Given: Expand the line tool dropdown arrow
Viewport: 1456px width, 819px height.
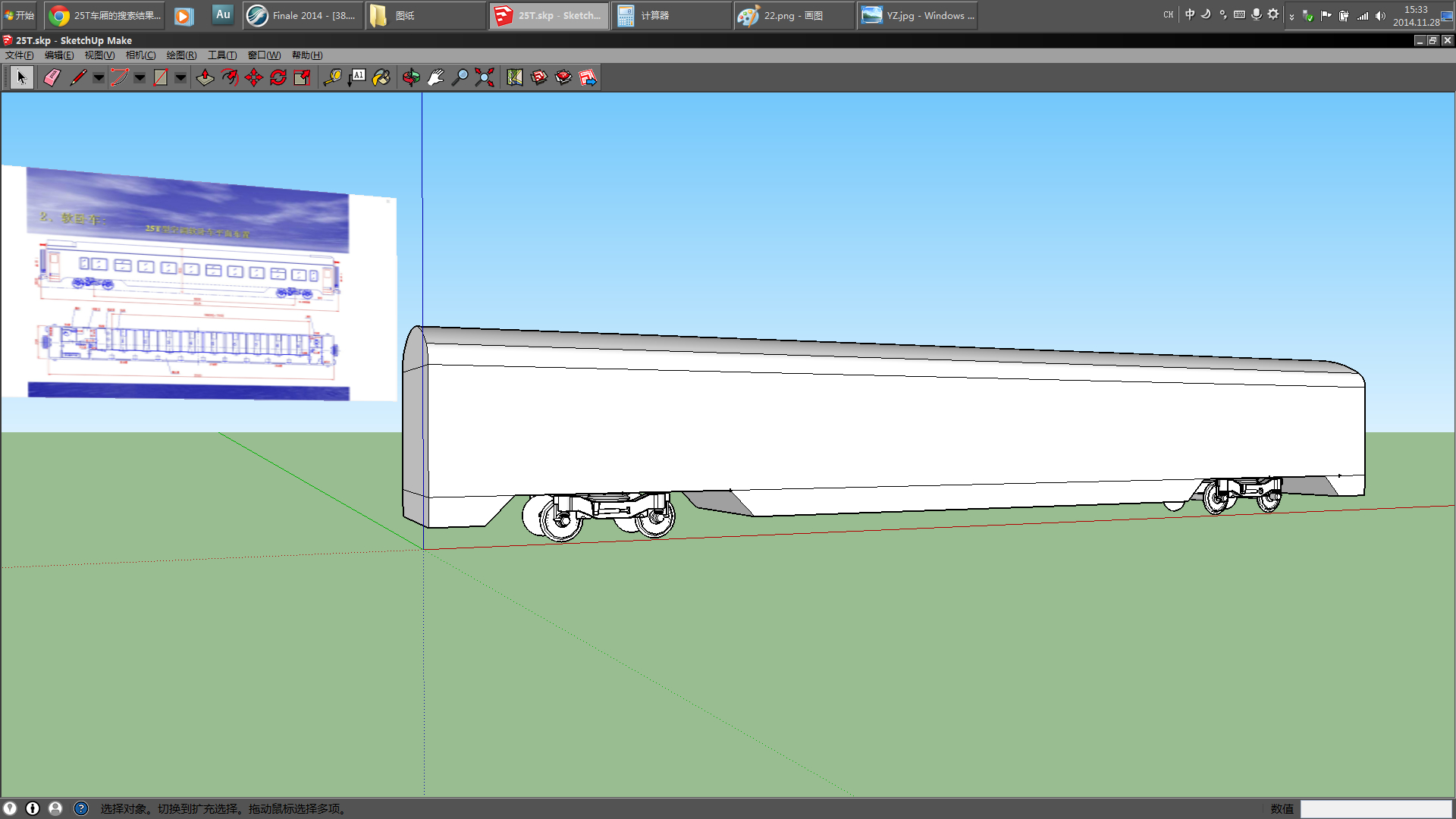Looking at the screenshot, I should pyautogui.click(x=99, y=77).
